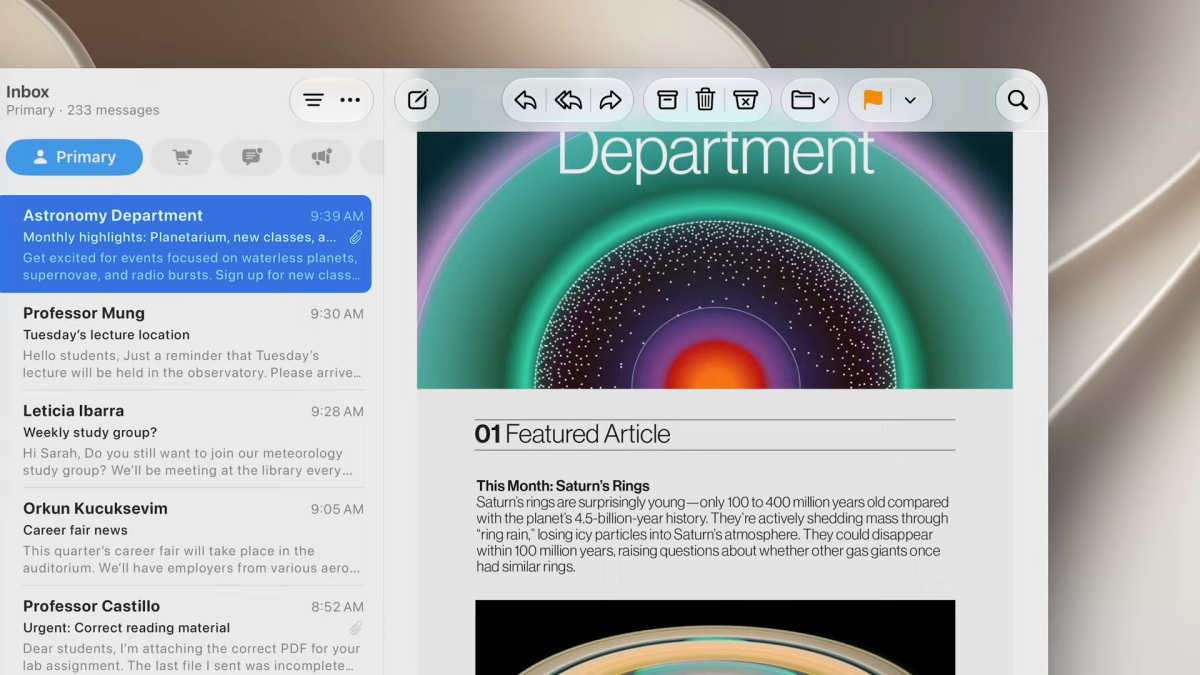Open the more options ellipsis menu
This screenshot has height=675, width=1200.
tap(350, 100)
